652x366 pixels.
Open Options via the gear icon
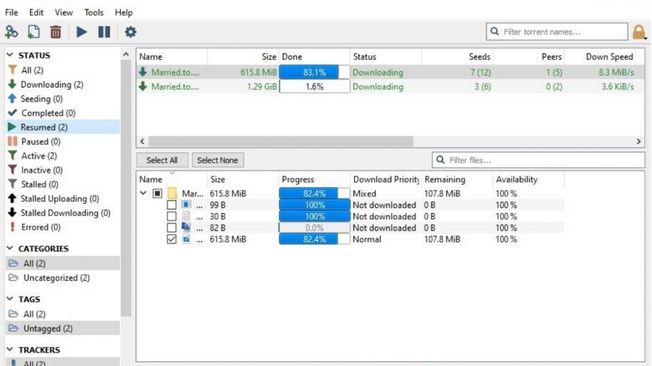(130, 32)
